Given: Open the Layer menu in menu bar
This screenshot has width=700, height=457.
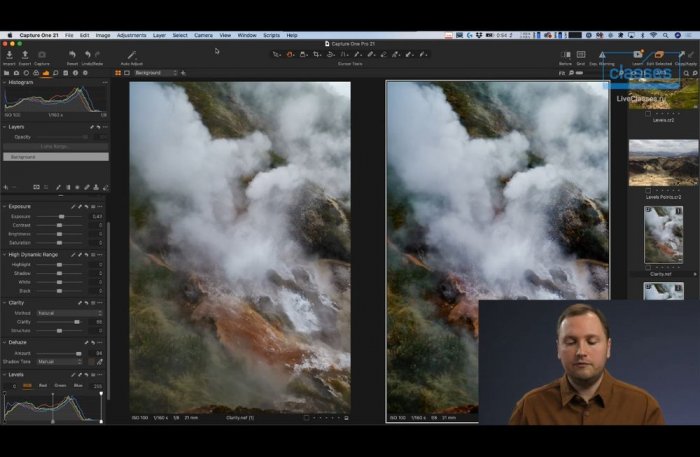Looking at the screenshot, I should 158,35.
